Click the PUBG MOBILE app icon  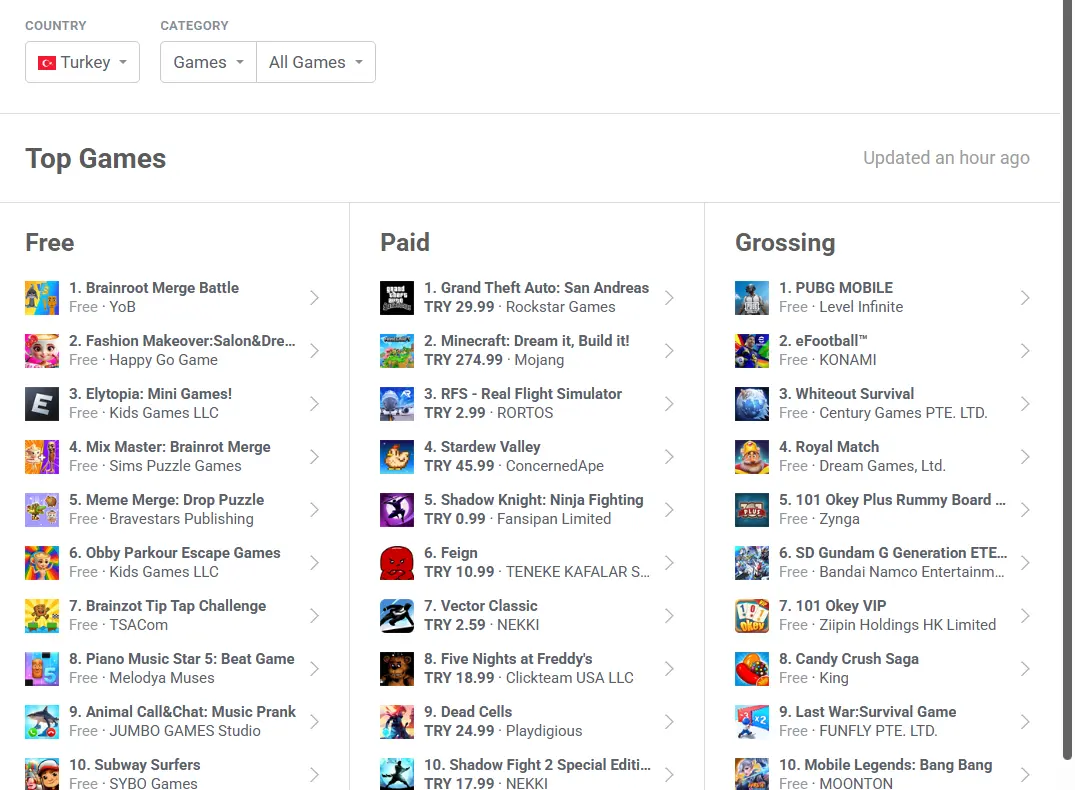(752, 298)
